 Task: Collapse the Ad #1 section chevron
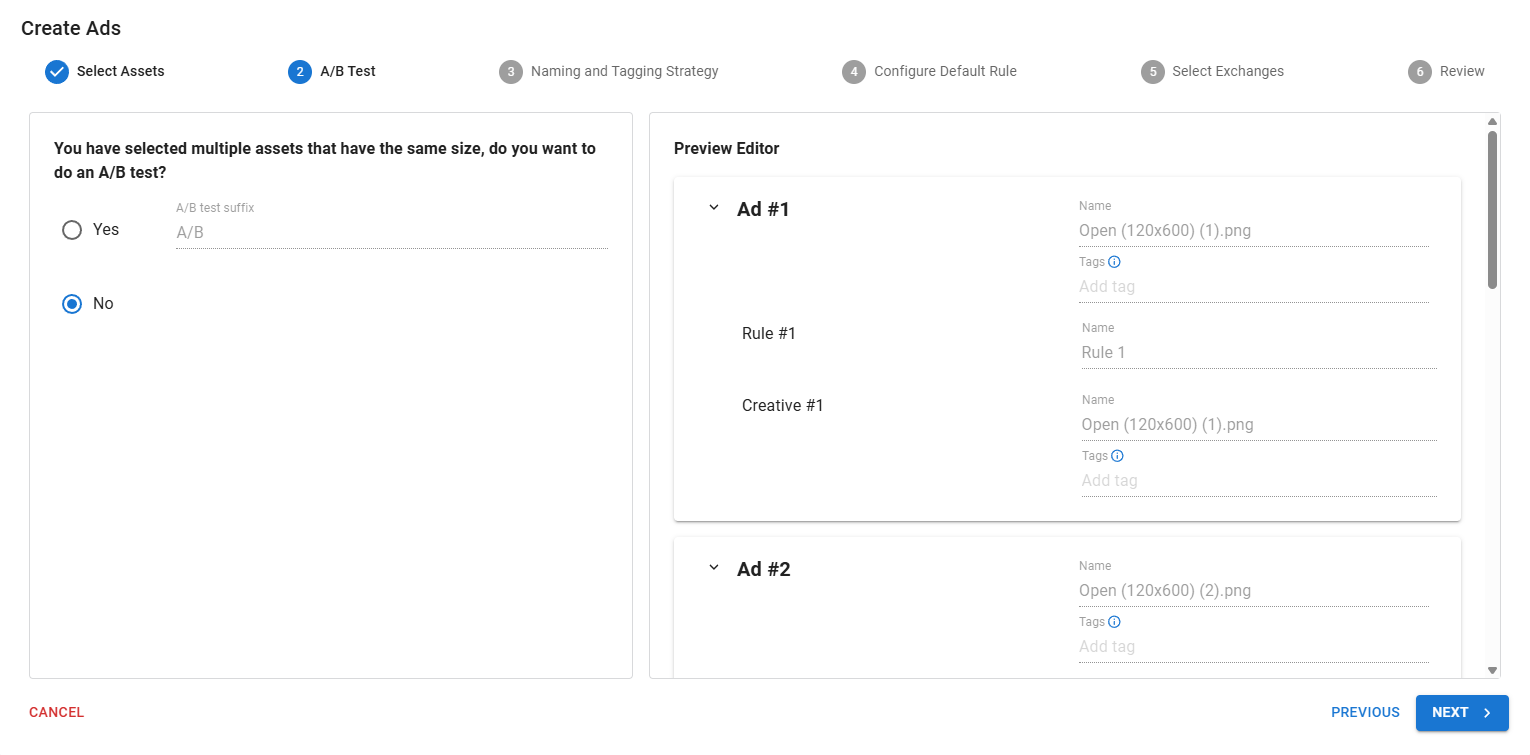point(714,208)
